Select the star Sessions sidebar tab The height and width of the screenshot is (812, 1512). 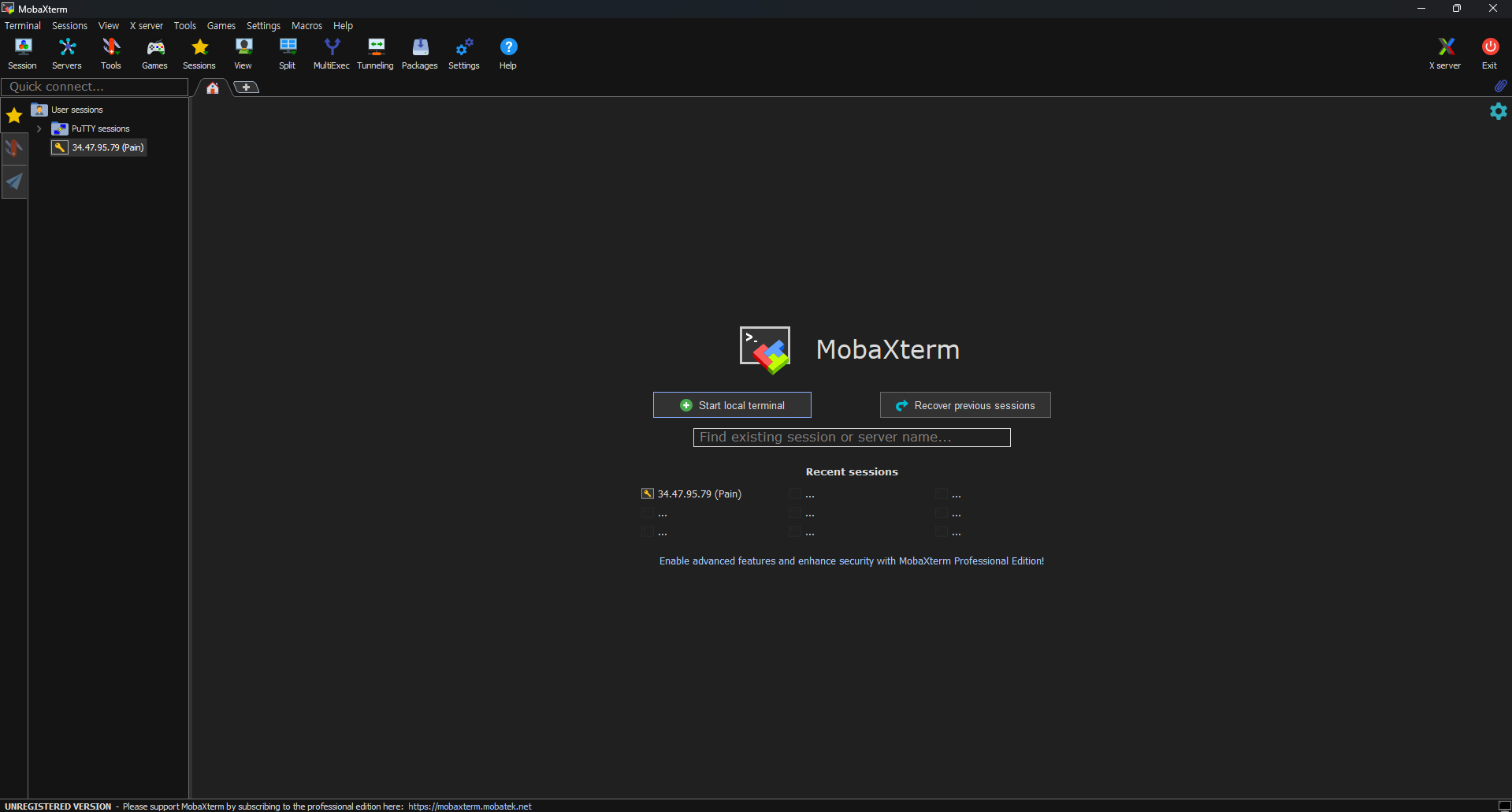pyautogui.click(x=14, y=116)
